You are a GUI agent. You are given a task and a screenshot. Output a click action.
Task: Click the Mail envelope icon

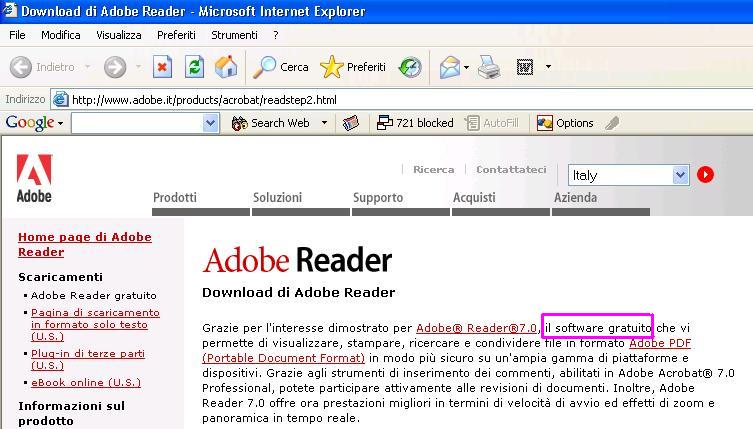coord(449,67)
